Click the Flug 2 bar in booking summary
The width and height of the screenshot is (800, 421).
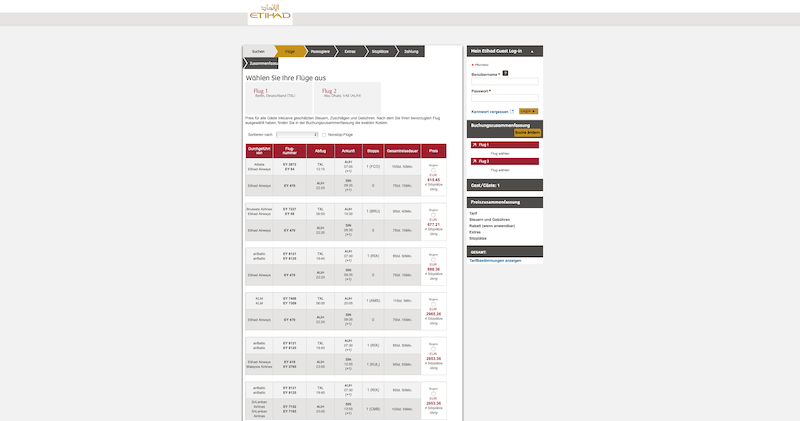(x=505, y=161)
